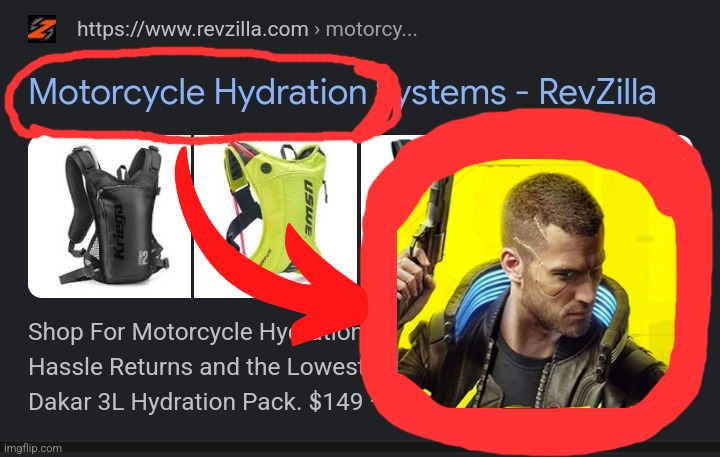720x457 pixels.
Task: Click the number 2 label on Kriega pack
Action: 144,258
